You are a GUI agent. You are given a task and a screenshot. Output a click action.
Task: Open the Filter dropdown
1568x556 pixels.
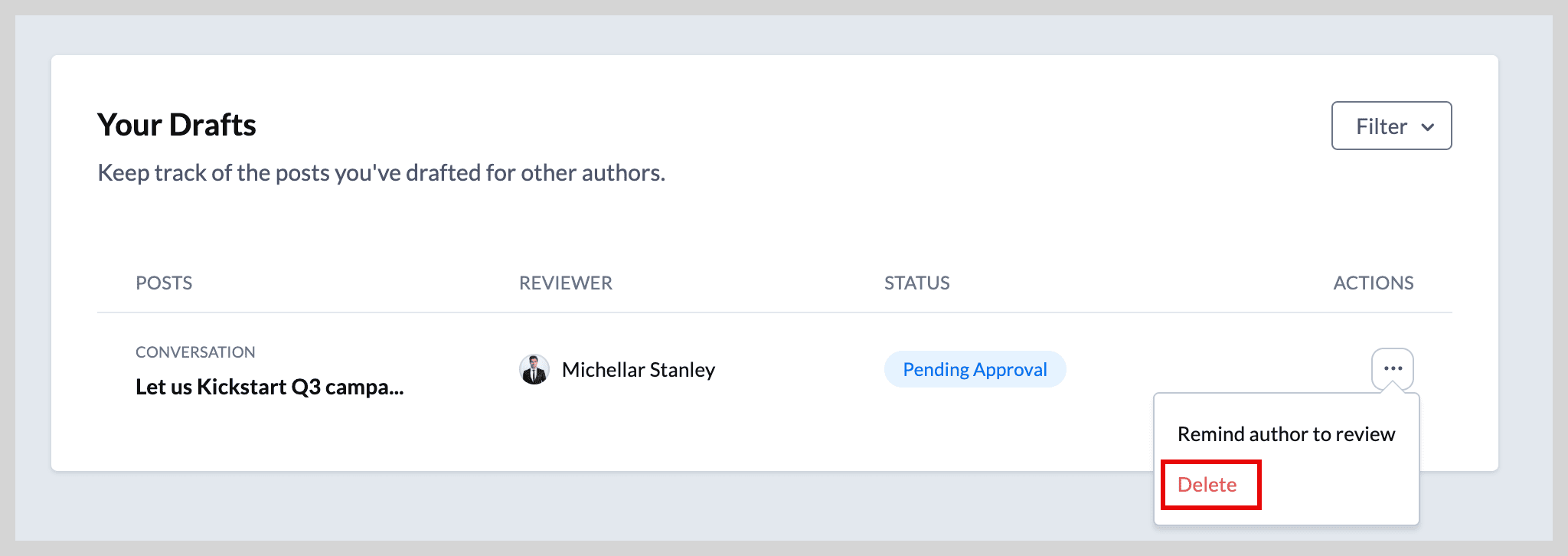click(x=1391, y=126)
